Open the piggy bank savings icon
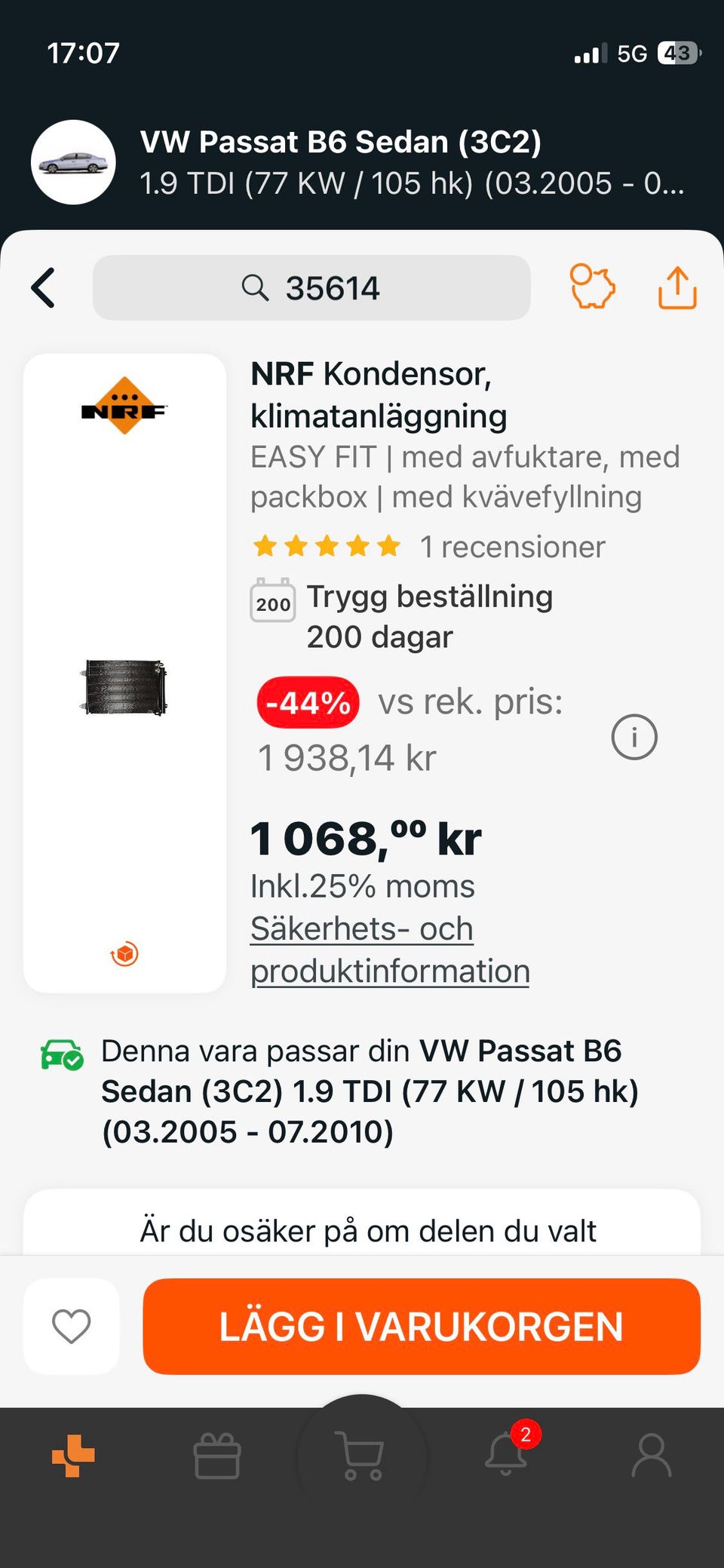The width and height of the screenshot is (724, 1568). (x=592, y=287)
